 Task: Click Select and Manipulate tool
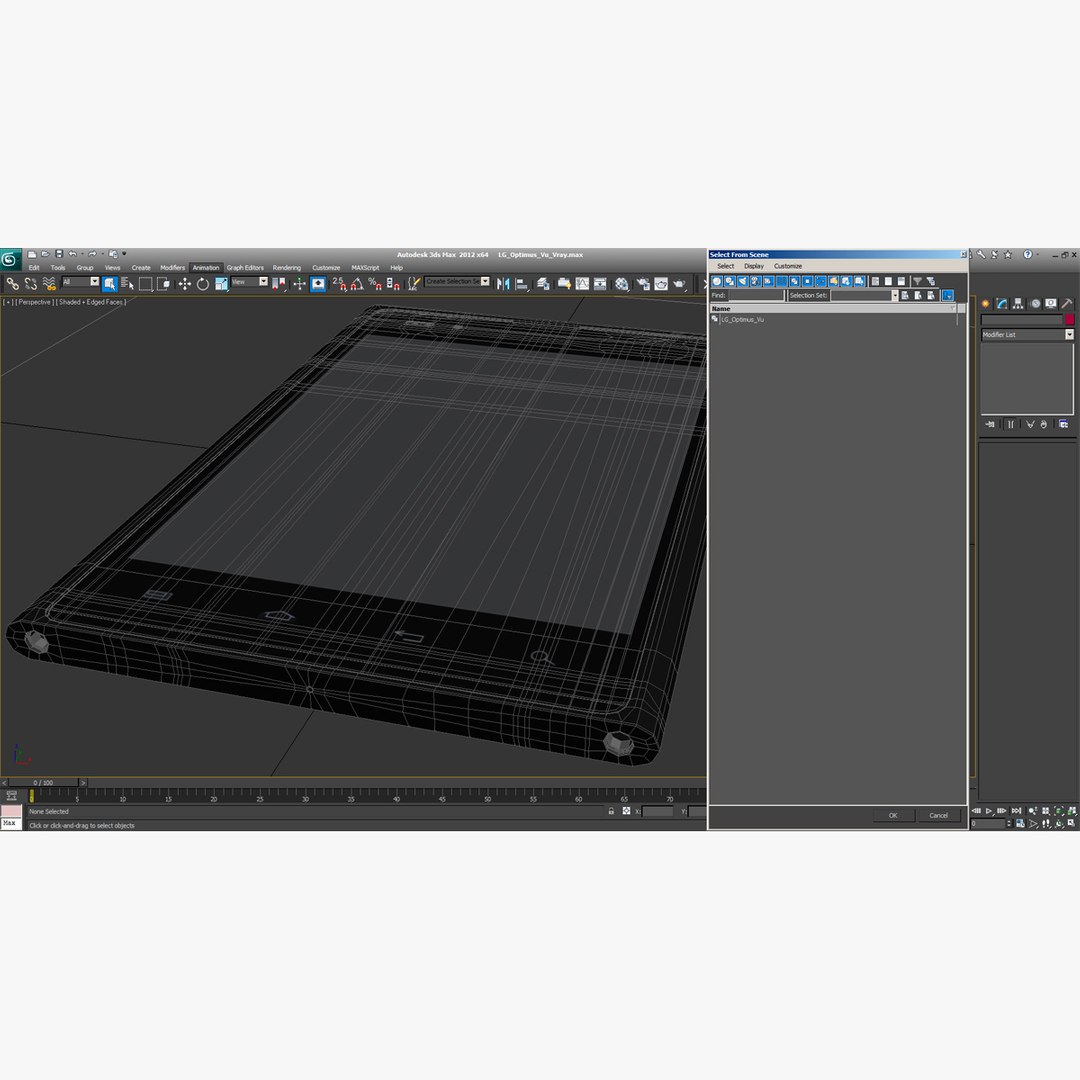pyautogui.click(x=299, y=284)
